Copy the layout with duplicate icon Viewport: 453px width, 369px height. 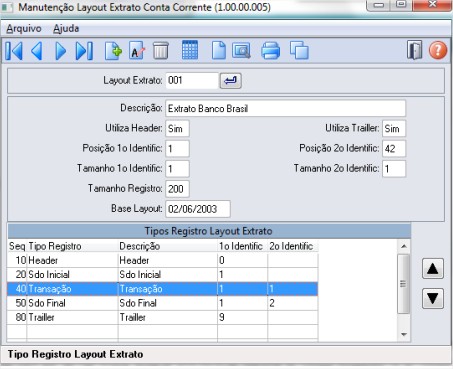pos(299,51)
